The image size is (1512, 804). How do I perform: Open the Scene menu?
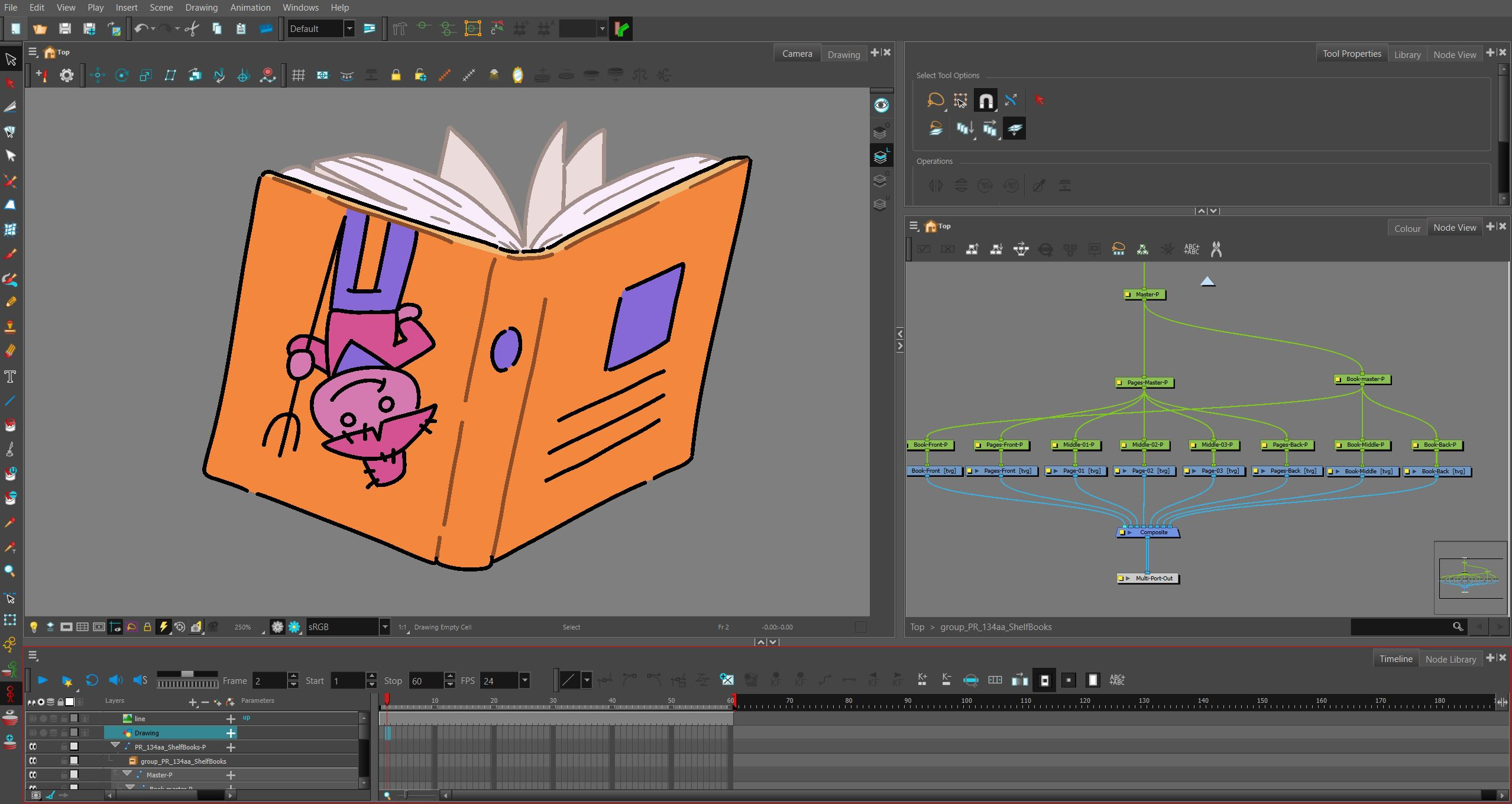point(161,8)
